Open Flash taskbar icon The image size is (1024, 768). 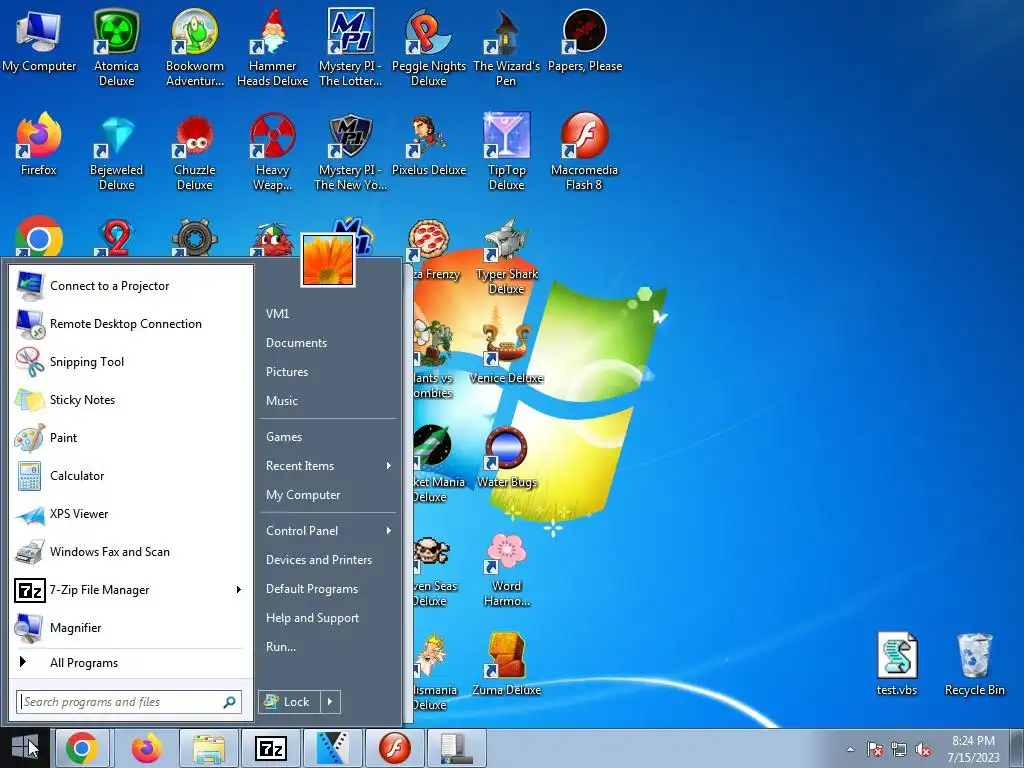[395, 748]
